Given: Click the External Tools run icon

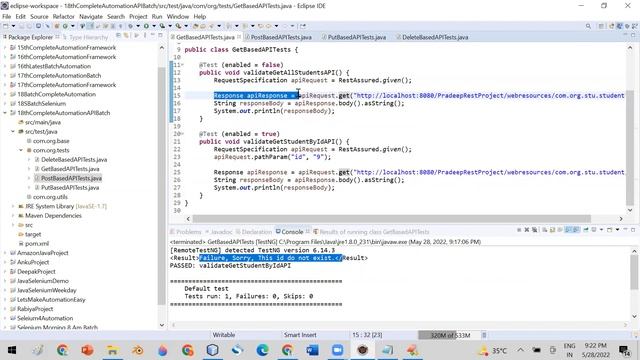Looking at the screenshot, I should pos(178,26).
